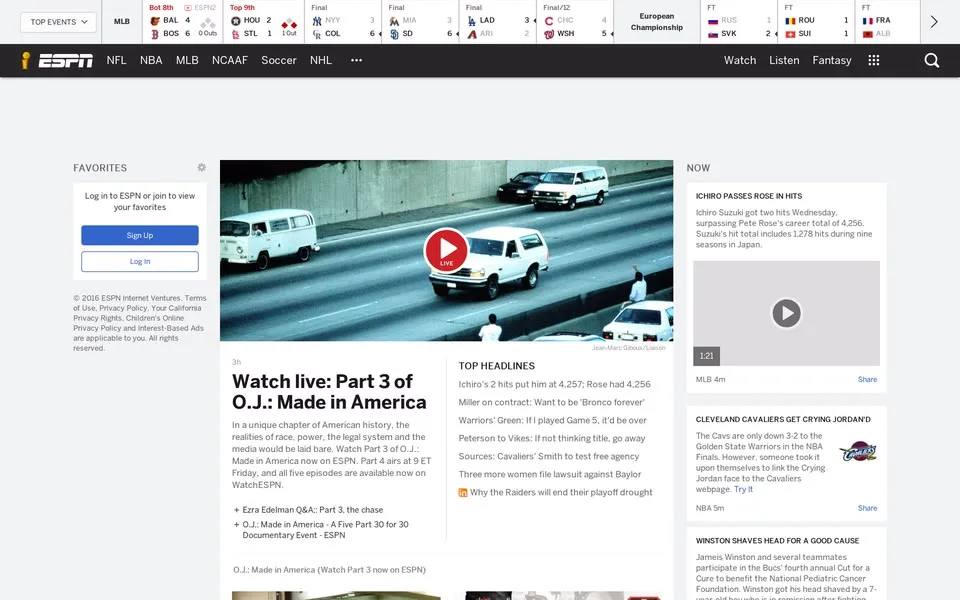Viewport: 960px width, 600px height.
Task: Click the ESPN logo
Action: pos(66,61)
